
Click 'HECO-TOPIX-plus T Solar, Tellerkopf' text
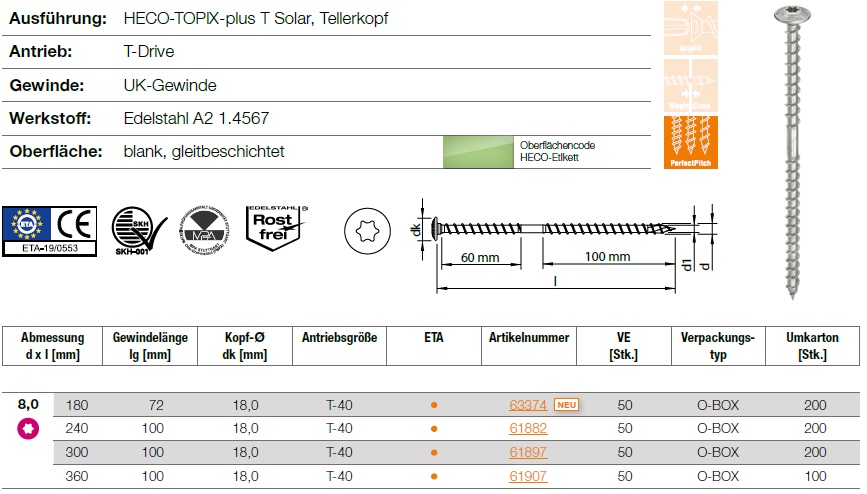point(256,19)
